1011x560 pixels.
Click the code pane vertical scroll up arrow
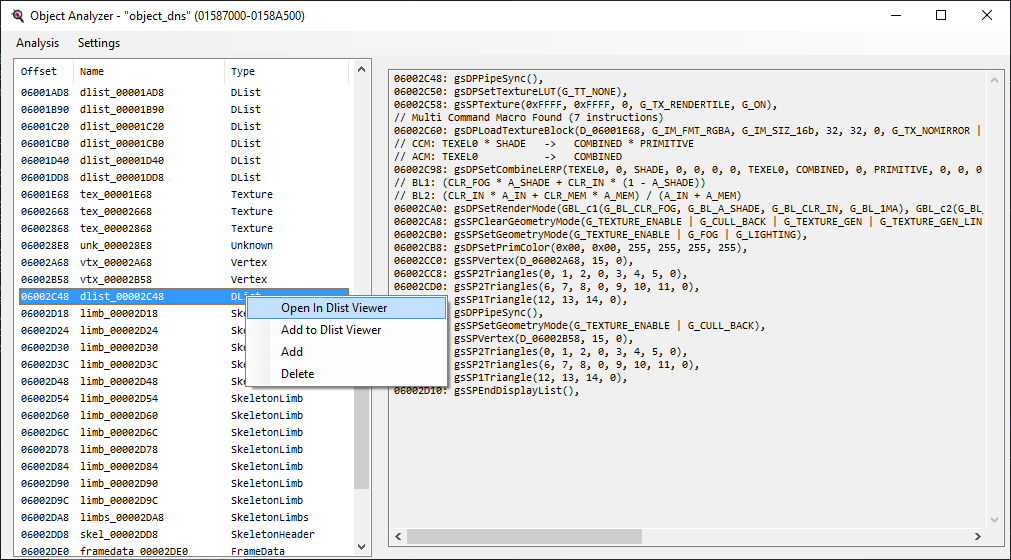(994, 81)
